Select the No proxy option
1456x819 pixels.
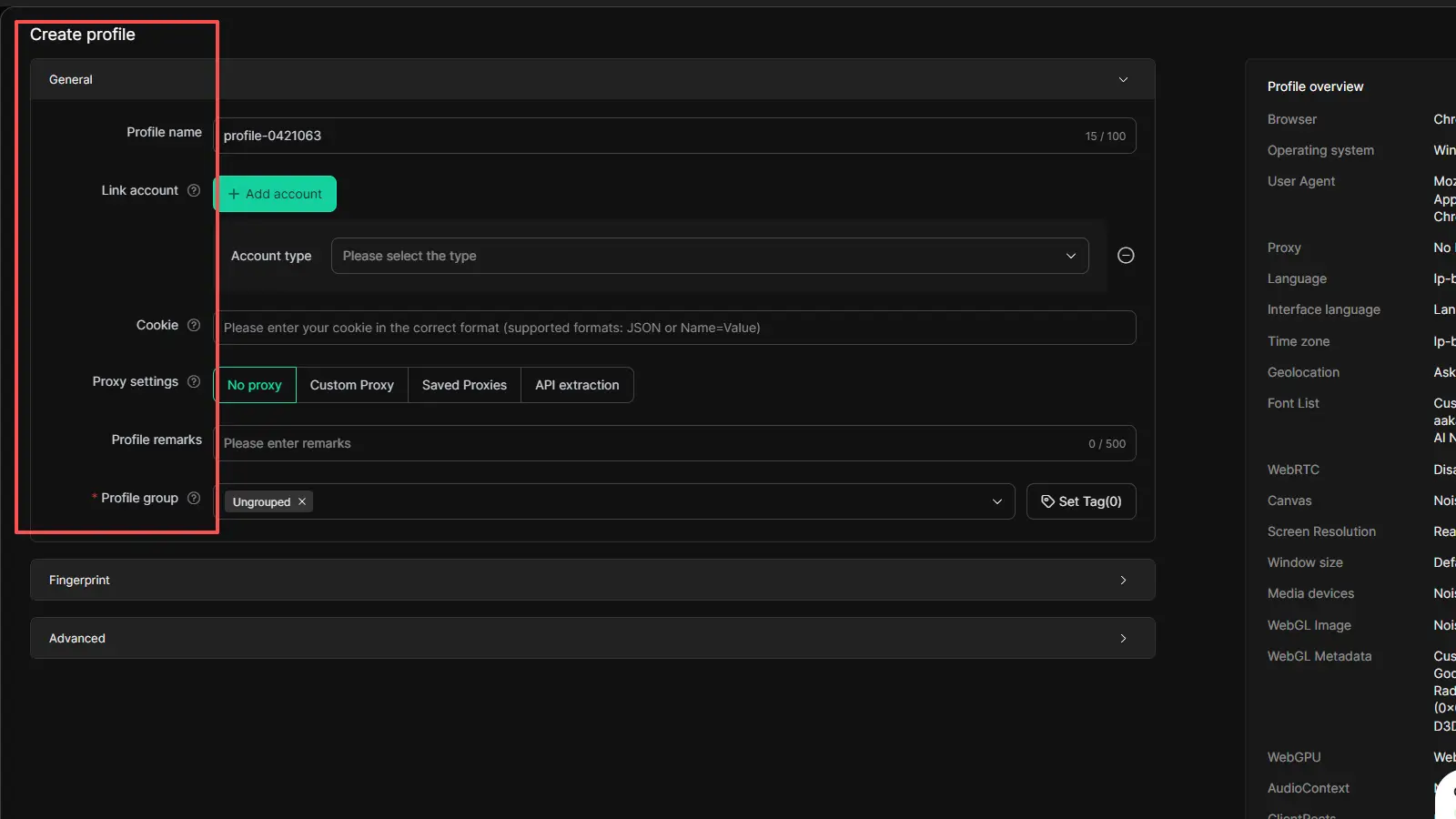click(255, 385)
